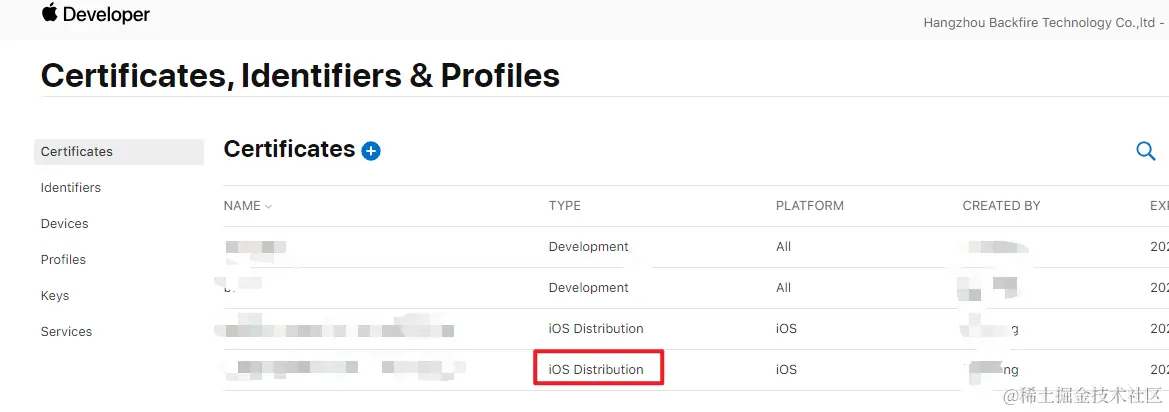1169x412 pixels.
Task: Click iOS platform cell in the third row
Action: [x=786, y=329]
